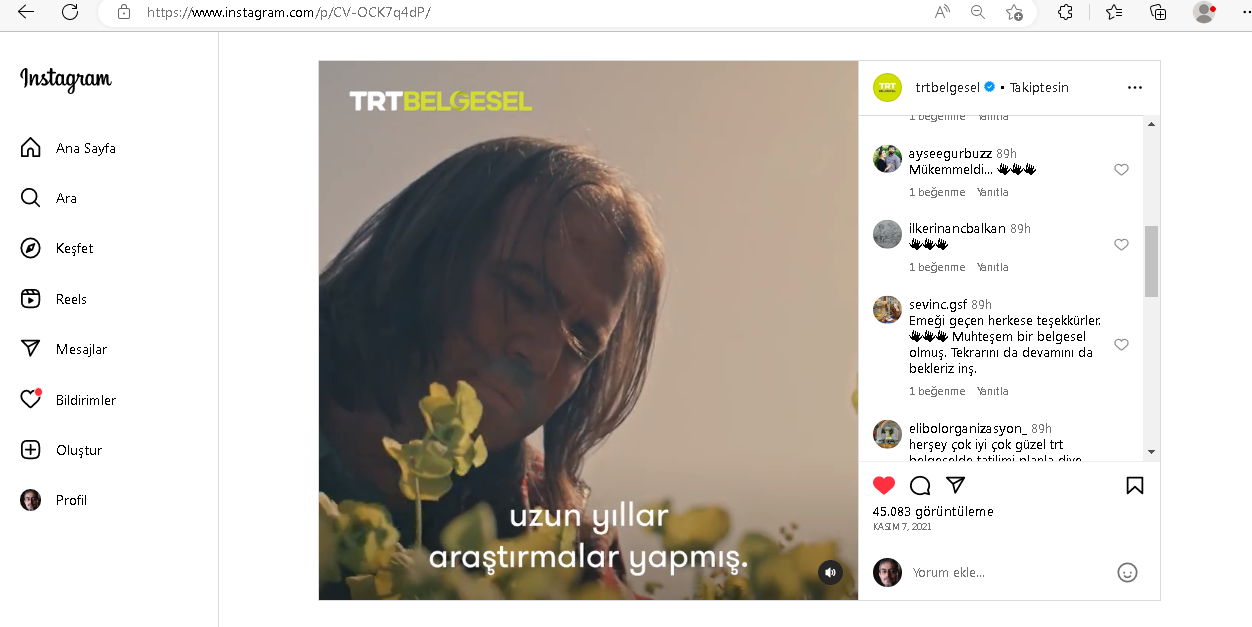Open the comment bubble icon under post
Viewport: 1252px width, 627px height.
[920, 486]
